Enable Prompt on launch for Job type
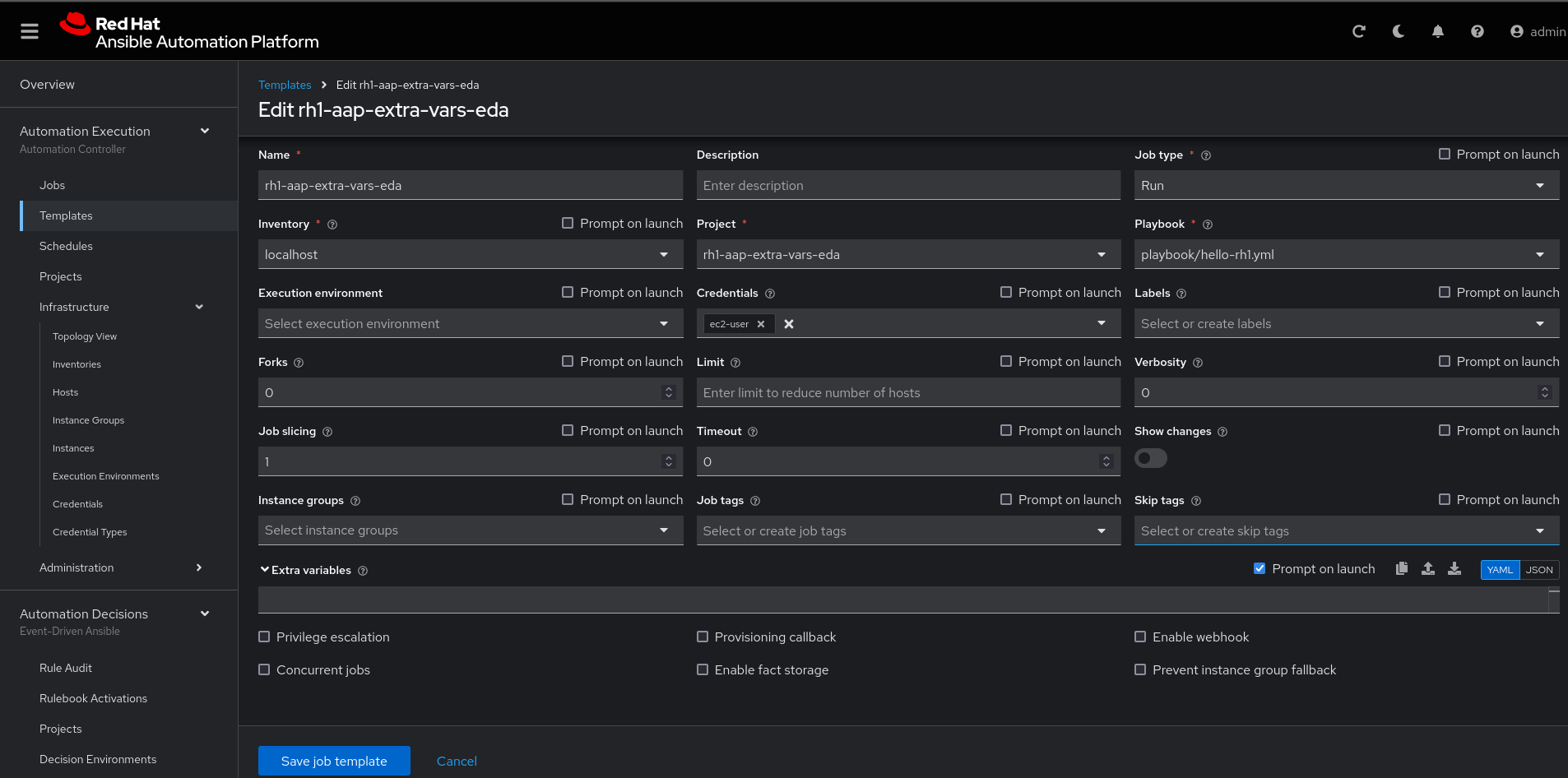The width and height of the screenshot is (1568, 778). [x=1445, y=154]
